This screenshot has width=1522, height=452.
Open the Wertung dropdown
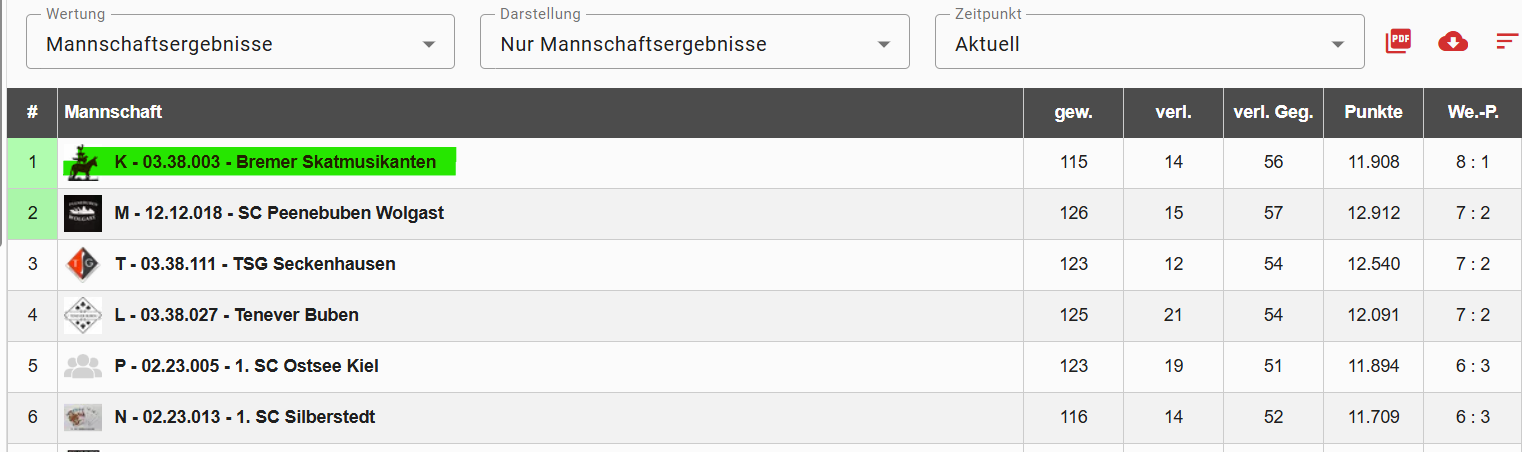240,44
